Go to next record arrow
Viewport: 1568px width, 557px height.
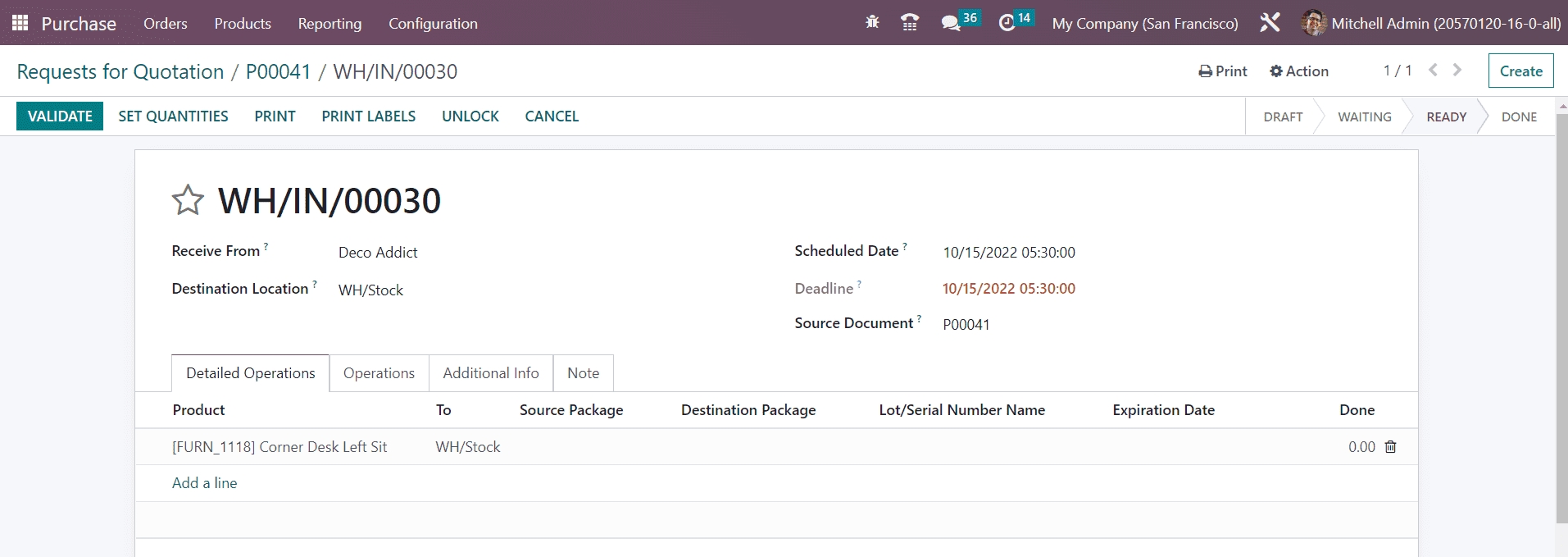click(x=1457, y=71)
